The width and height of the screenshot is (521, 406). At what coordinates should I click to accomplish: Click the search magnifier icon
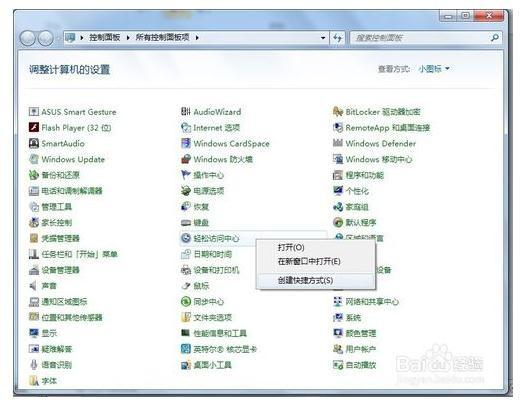point(495,38)
